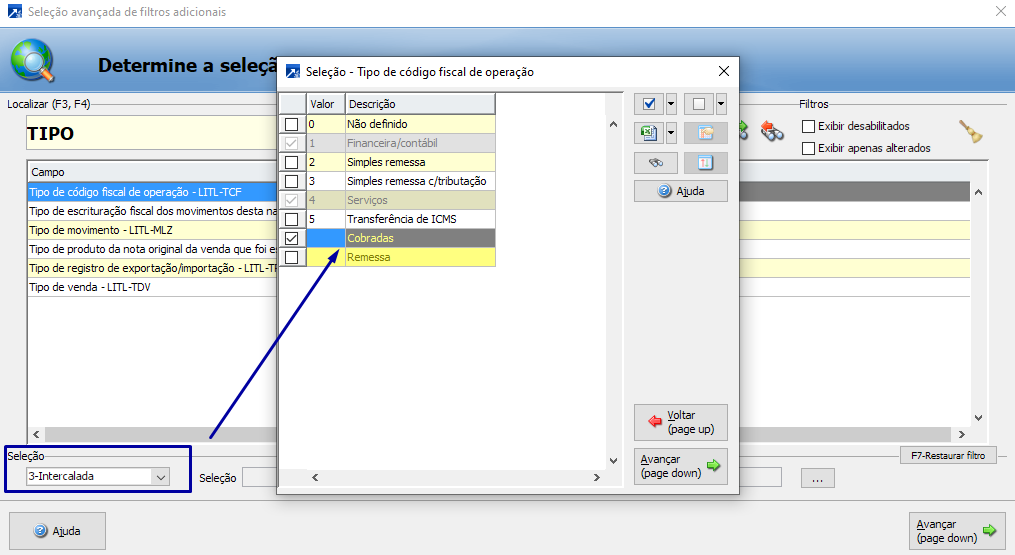Enable Exibir desabilitados checkbox
Viewport: 1015px width, 555px height.
[x=809, y=126]
